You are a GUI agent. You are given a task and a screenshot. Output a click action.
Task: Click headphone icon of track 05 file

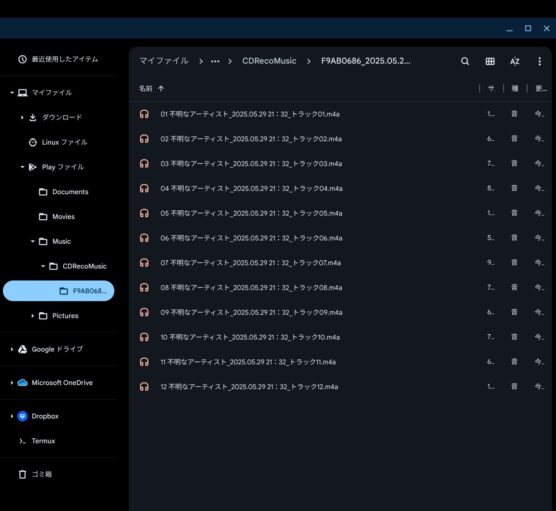[144, 213]
